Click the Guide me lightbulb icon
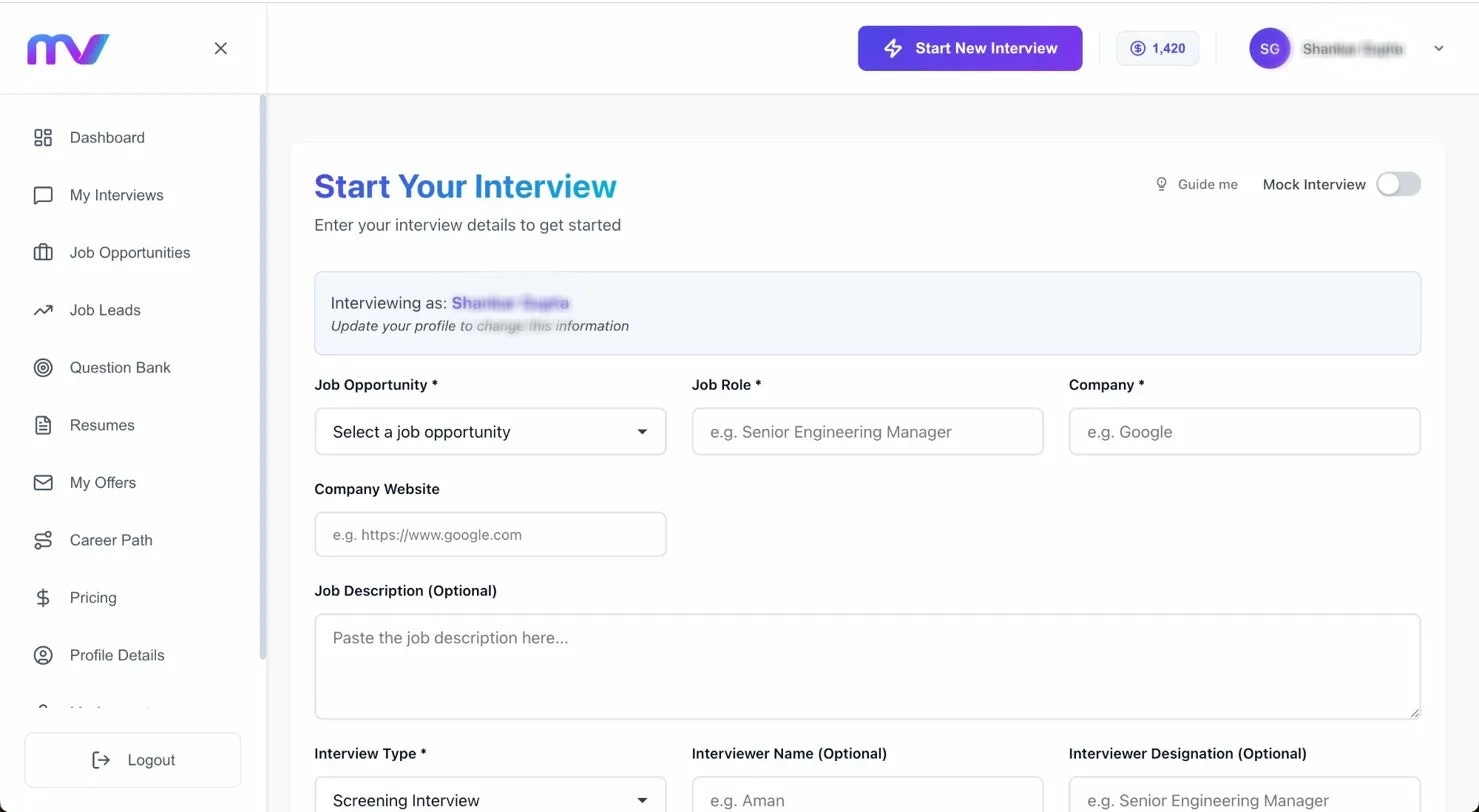 [1161, 184]
